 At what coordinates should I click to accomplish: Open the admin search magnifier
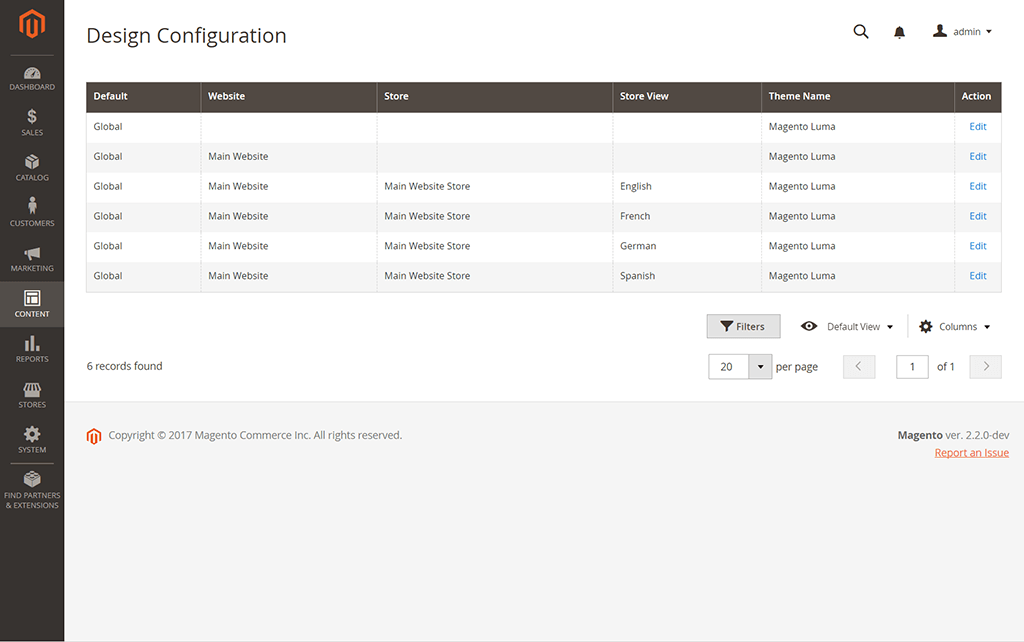(861, 31)
